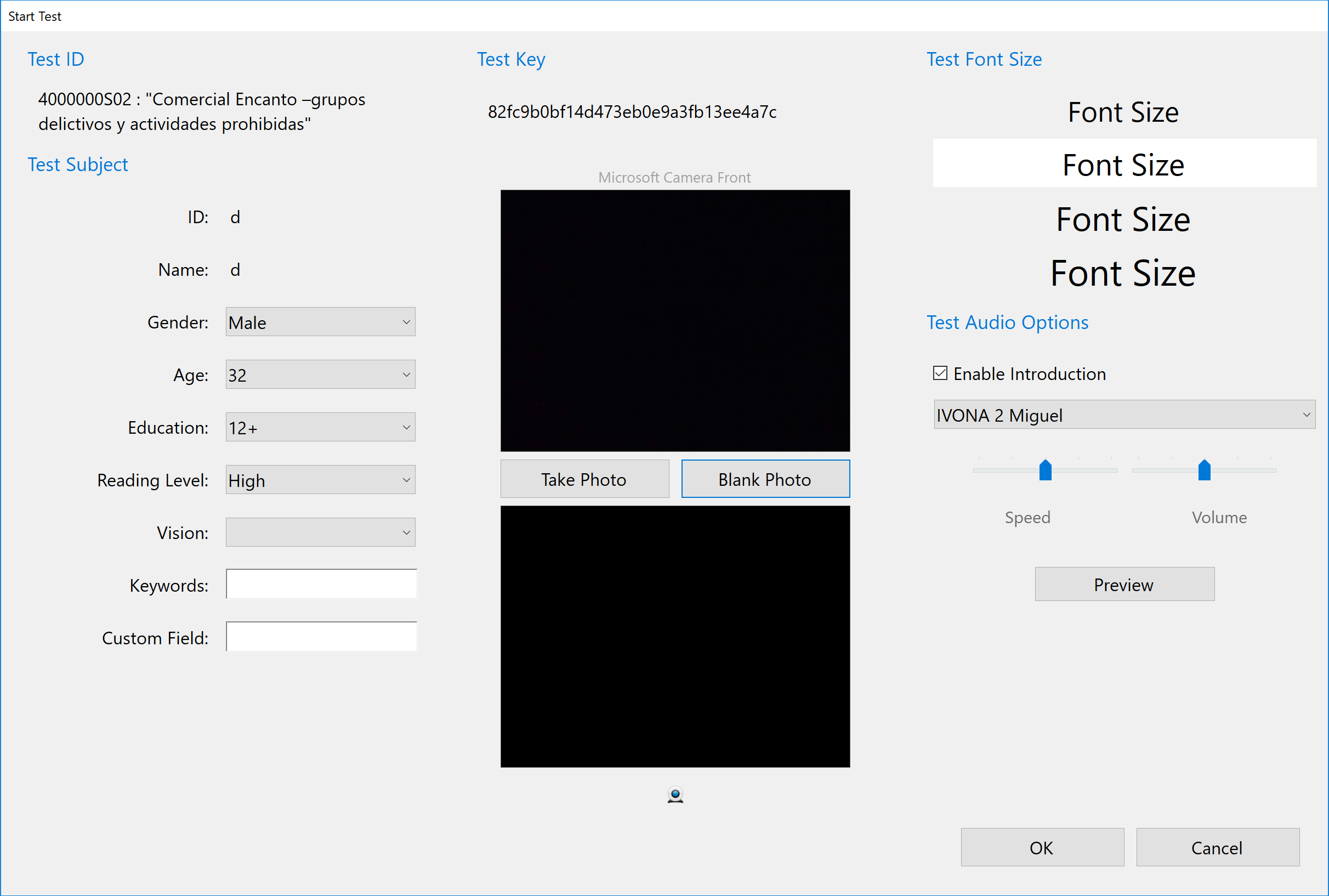Select the third Font Size option
Viewport: 1329px width, 896px height.
[1123, 219]
